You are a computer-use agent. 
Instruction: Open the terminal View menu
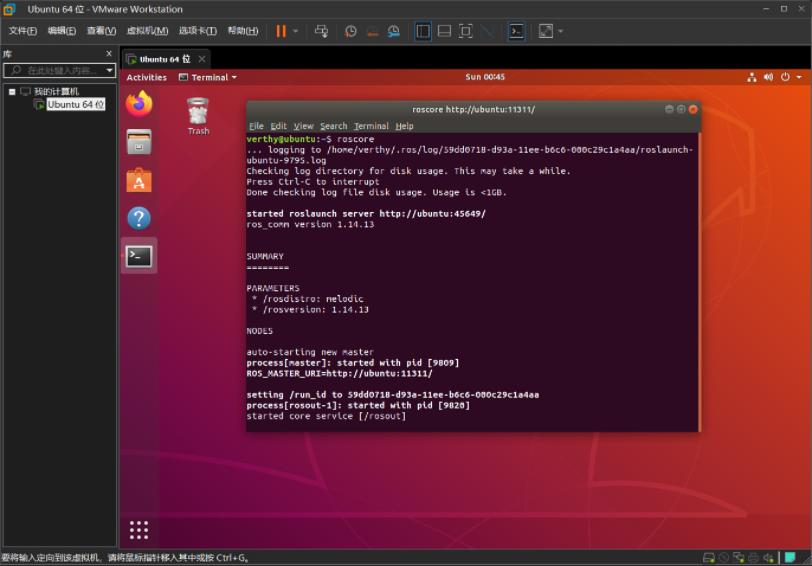[303, 126]
